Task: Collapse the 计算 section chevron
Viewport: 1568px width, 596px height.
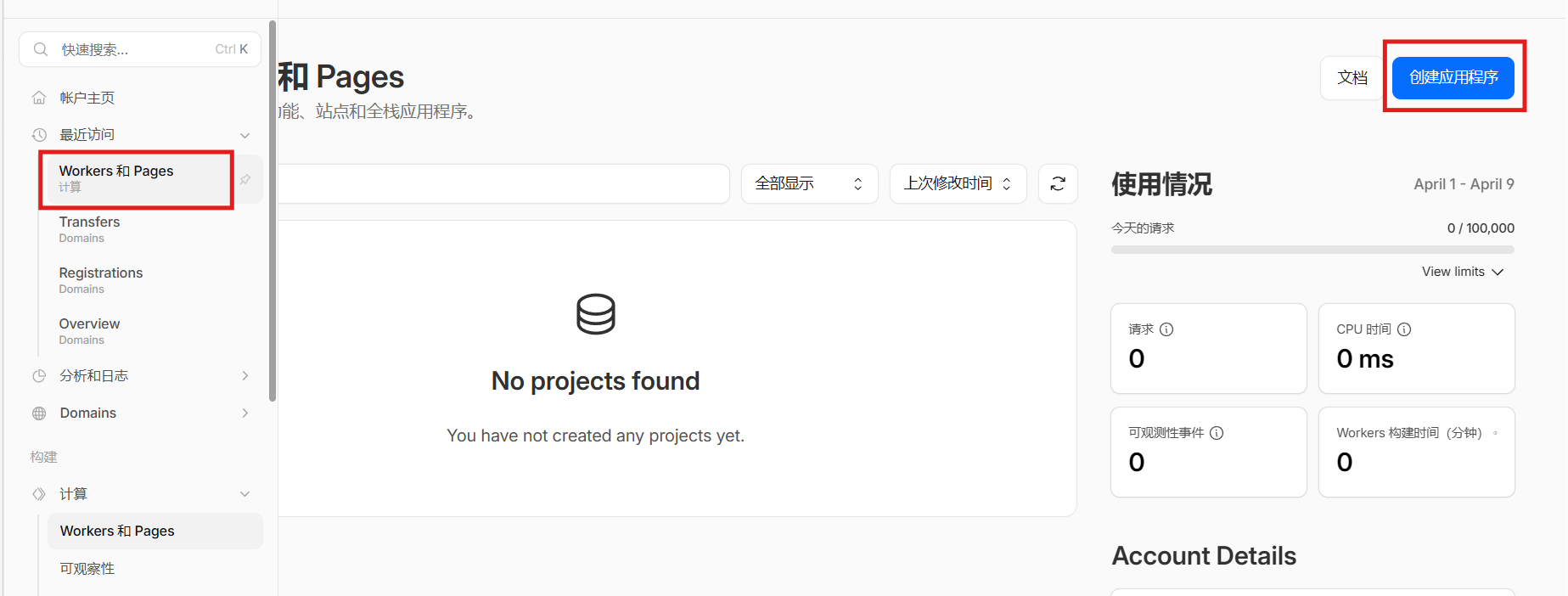Action: (244, 494)
